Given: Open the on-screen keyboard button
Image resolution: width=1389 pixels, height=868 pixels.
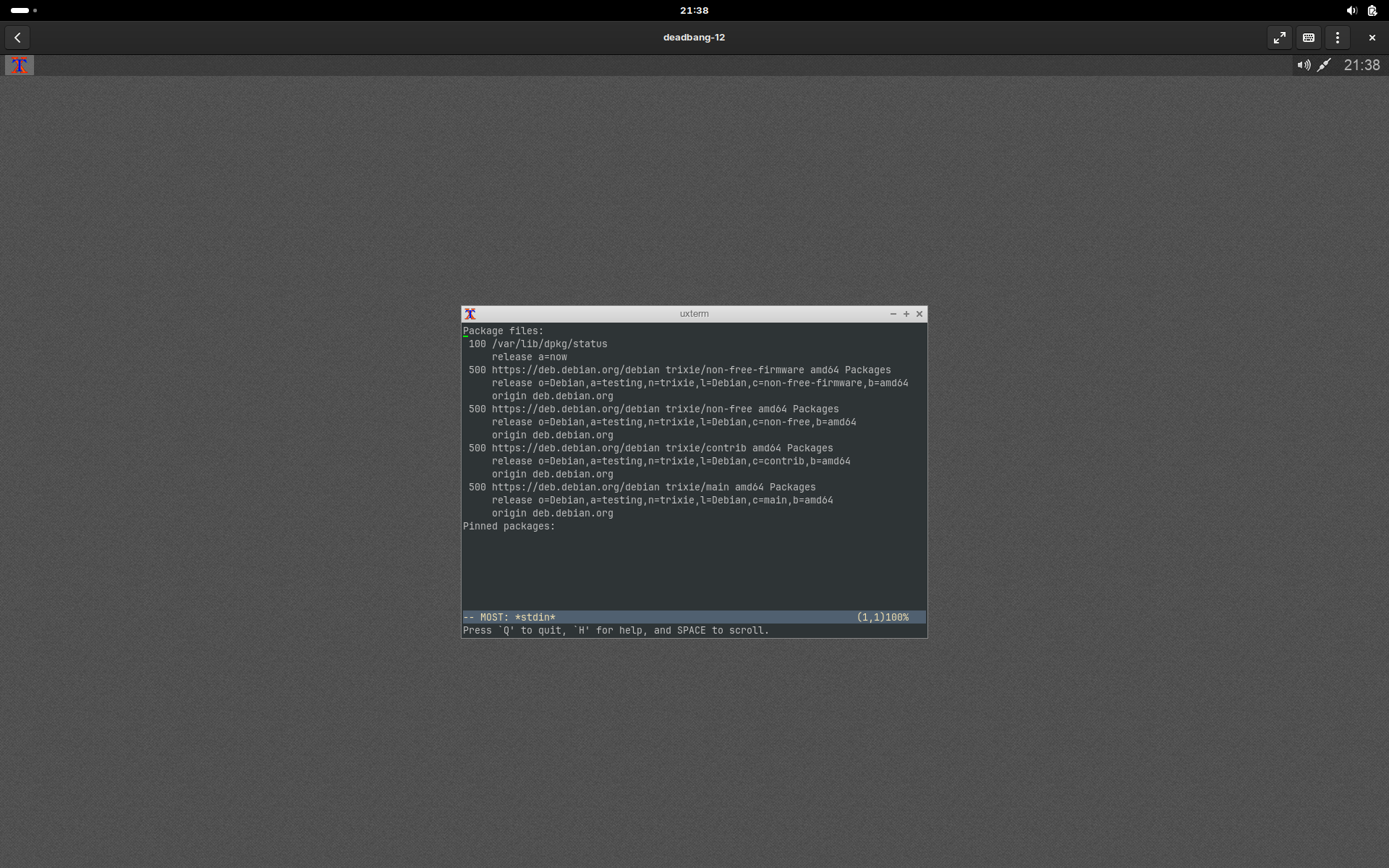Looking at the screenshot, I should [1309, 38].
